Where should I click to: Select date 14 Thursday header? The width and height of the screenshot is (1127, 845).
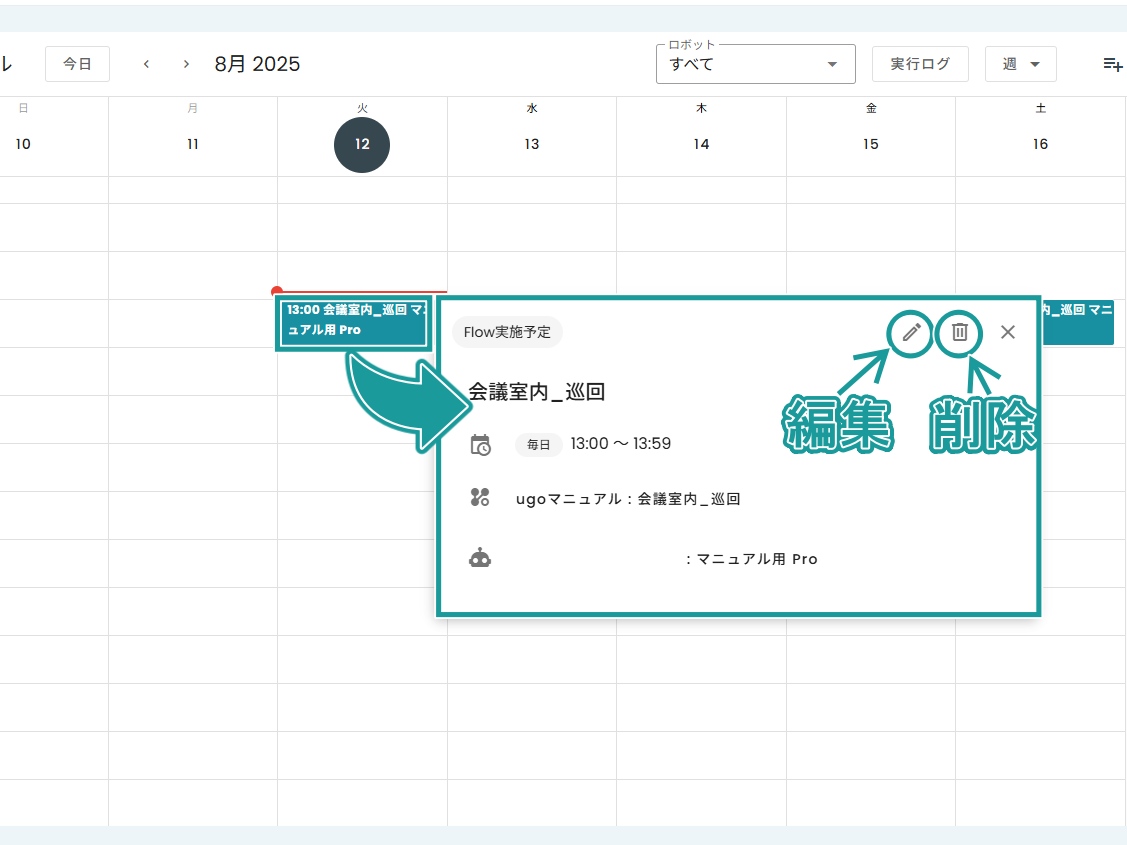(x=702, y=144)
